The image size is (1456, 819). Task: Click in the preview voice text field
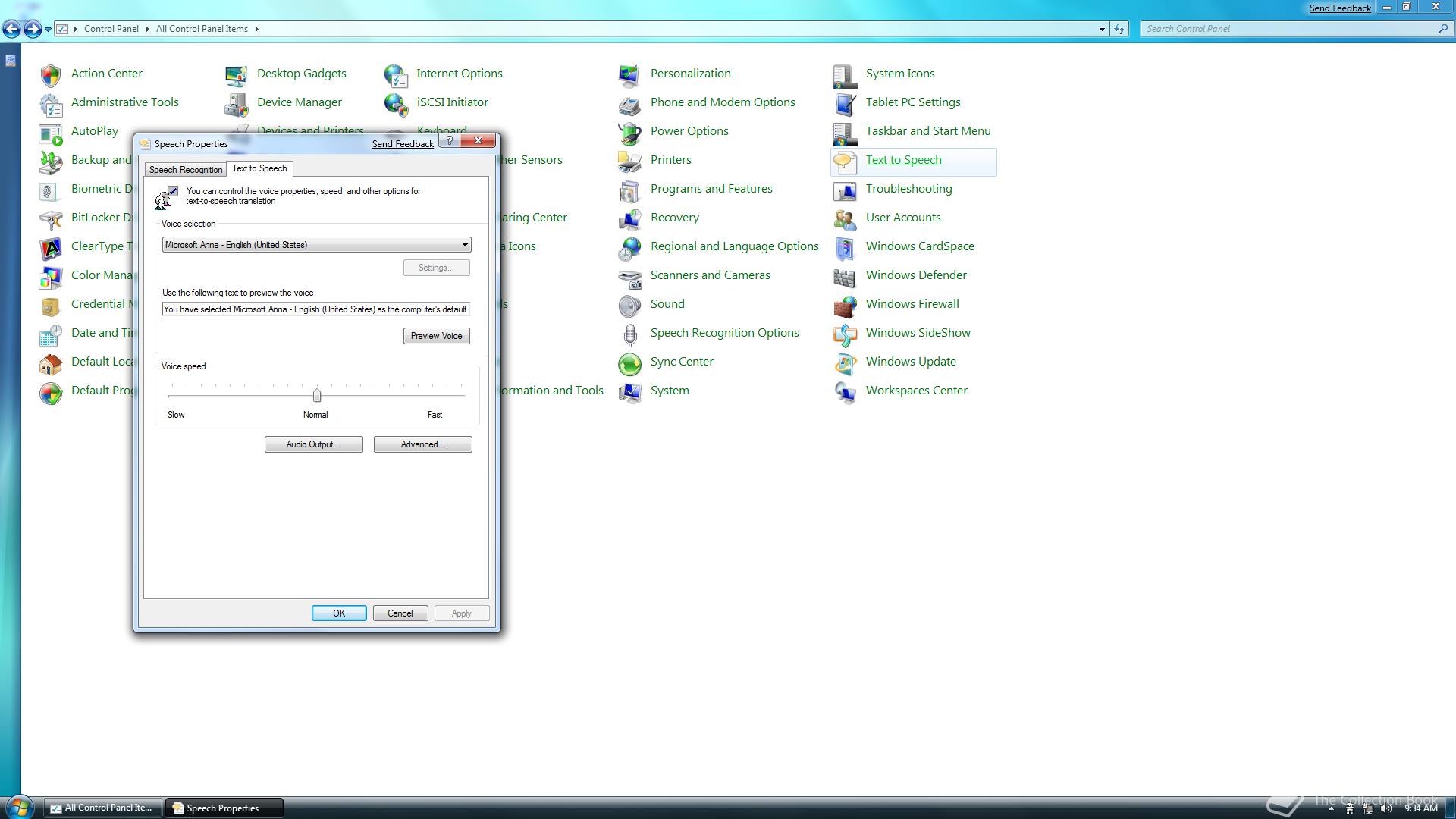[315, 309]
